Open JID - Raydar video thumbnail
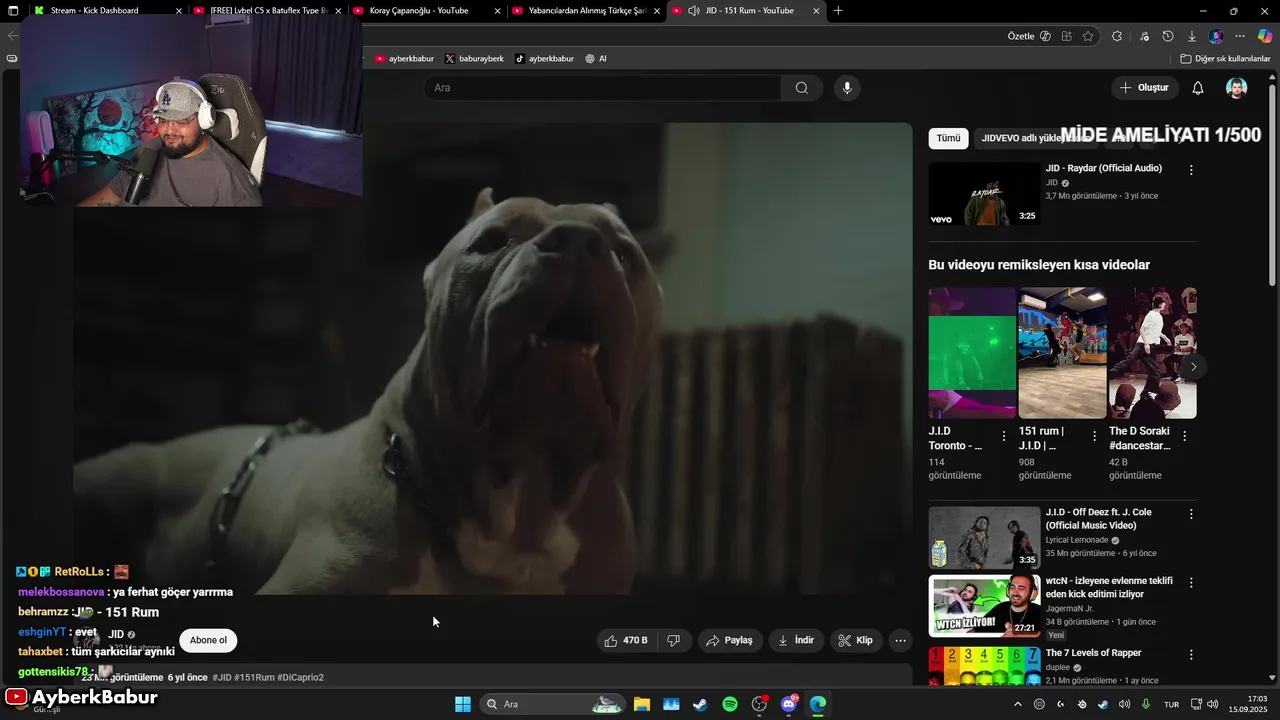This screenshot has height=720, width=1280. [x=984, y=194]
